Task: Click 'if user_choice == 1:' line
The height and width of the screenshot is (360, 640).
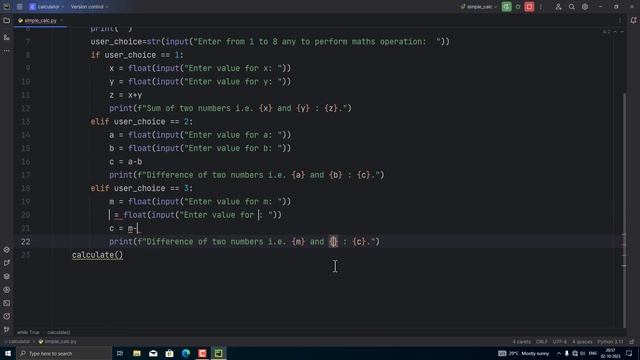Action: click(x=137, y=55)
